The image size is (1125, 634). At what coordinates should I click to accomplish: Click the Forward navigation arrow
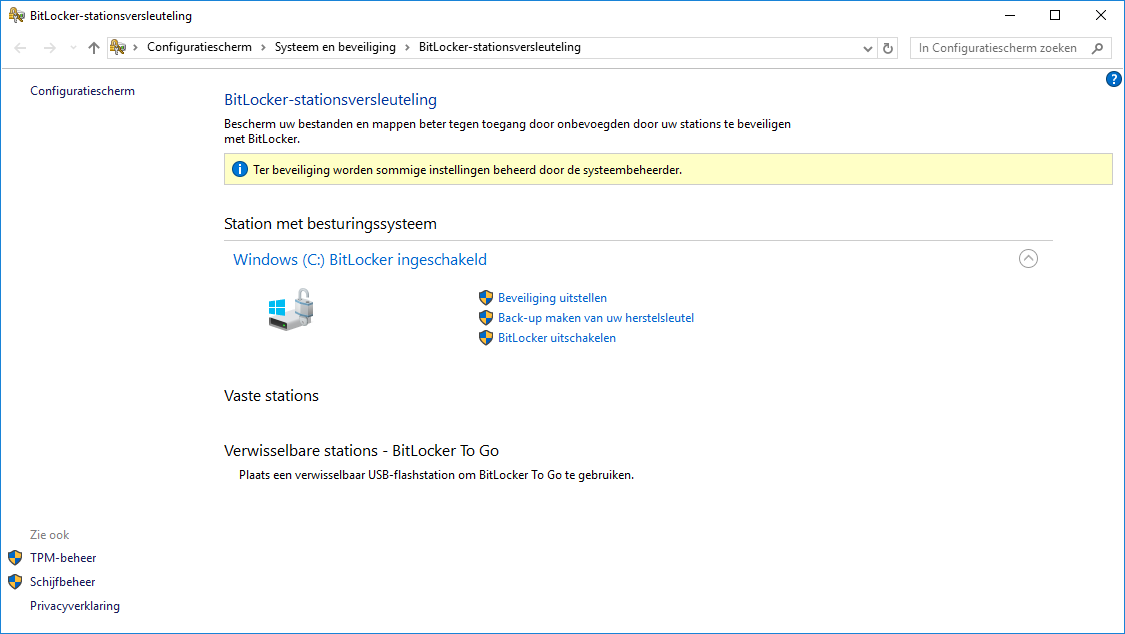(x=50, y=48)
